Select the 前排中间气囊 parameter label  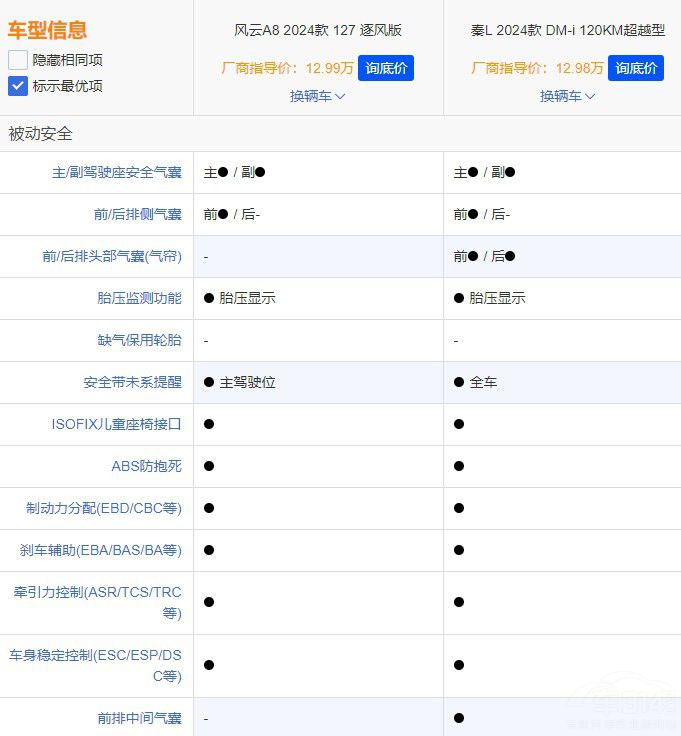click(x=139, y=718)
